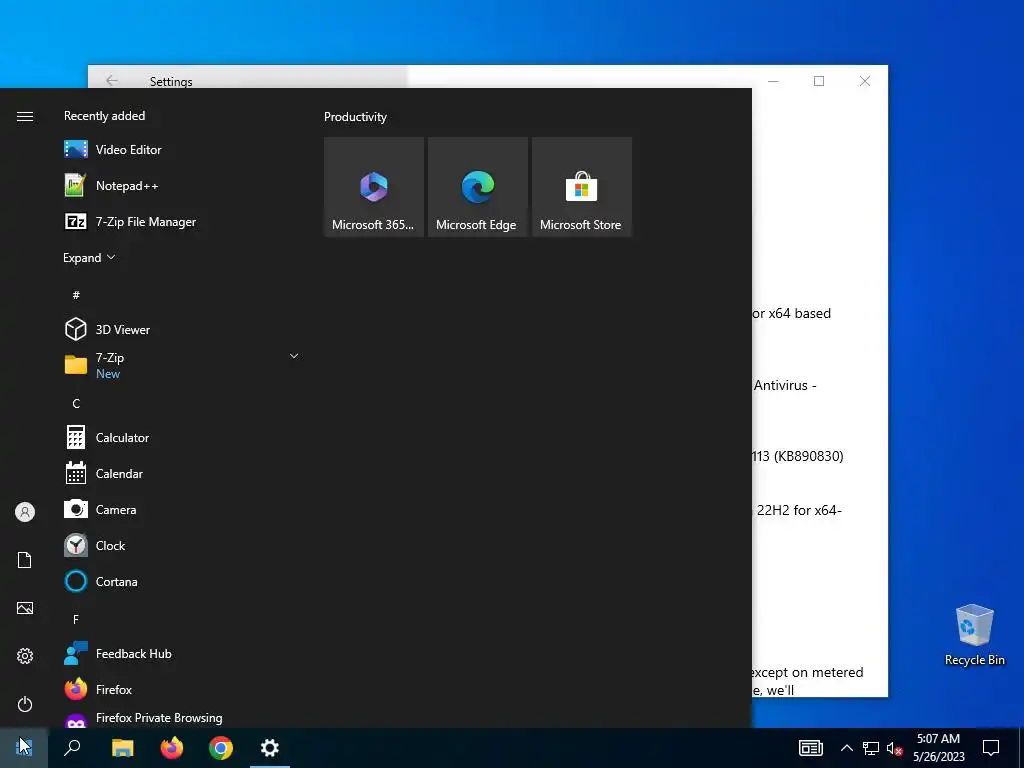
Task: Click the Productivity group title
Action: [355, 117]
